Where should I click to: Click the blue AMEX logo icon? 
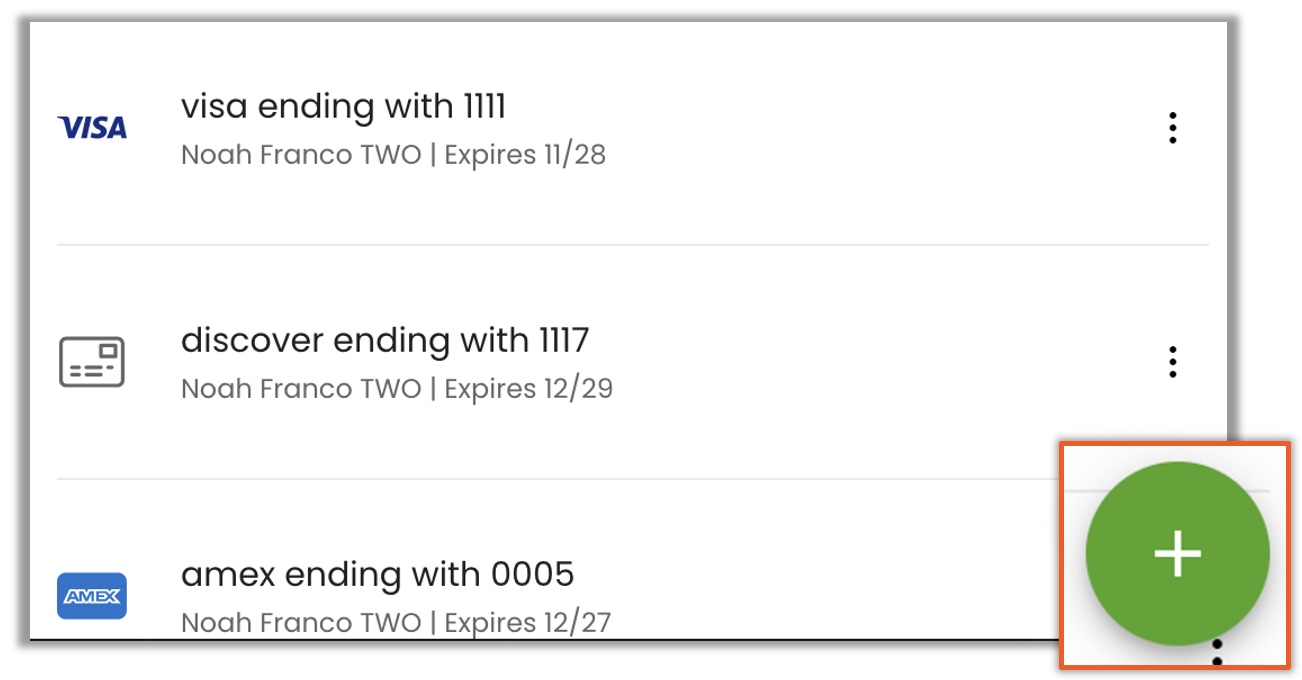(92, 596)
